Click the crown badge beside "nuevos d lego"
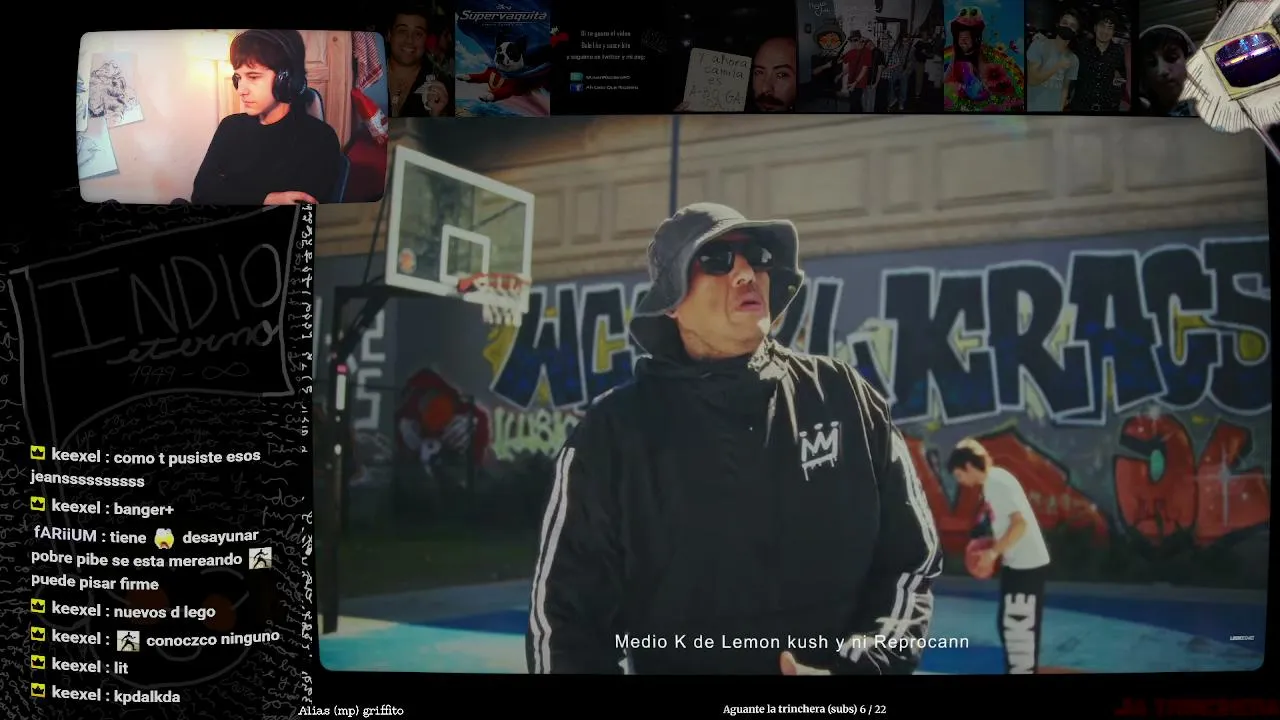This screenshot has height=720, width=1280. 38,607
